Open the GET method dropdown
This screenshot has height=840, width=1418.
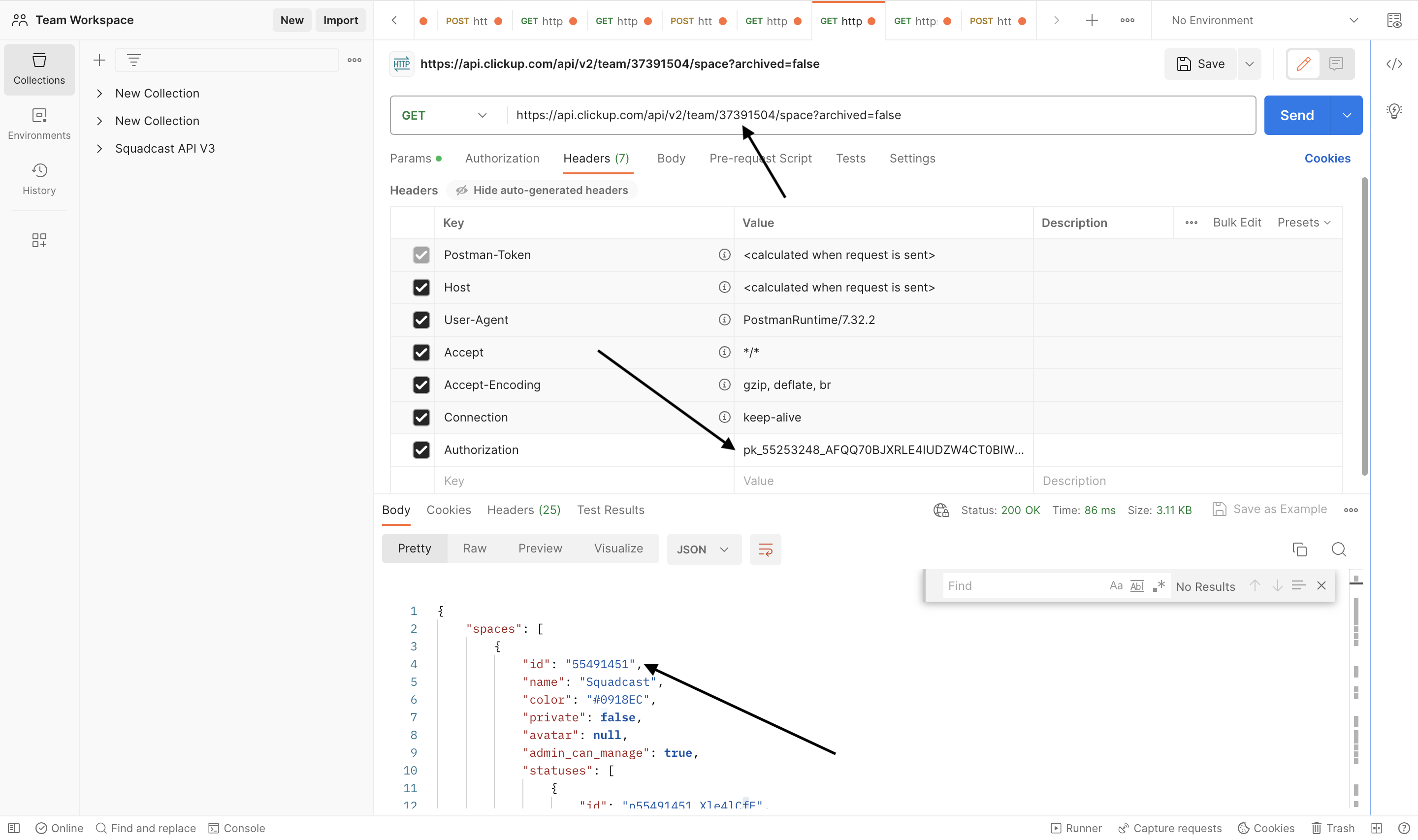tap(444, 115)
